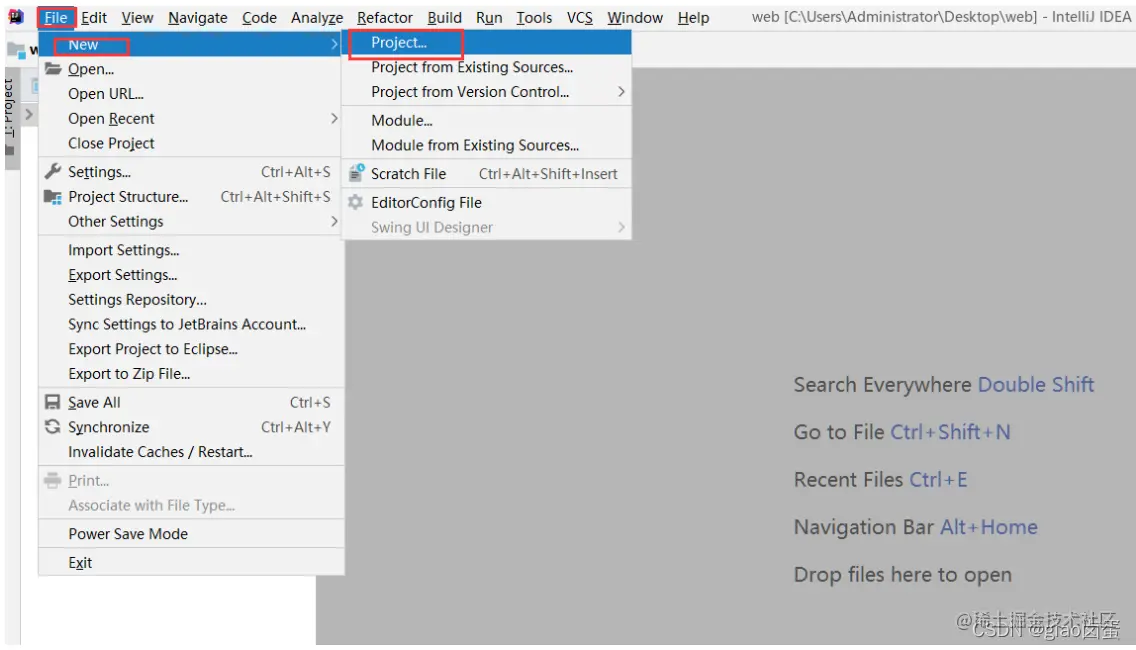The height and width of the screenshot is (650, 1136).
Task: Click the Scratch File document icon
Action: point(356,172)
